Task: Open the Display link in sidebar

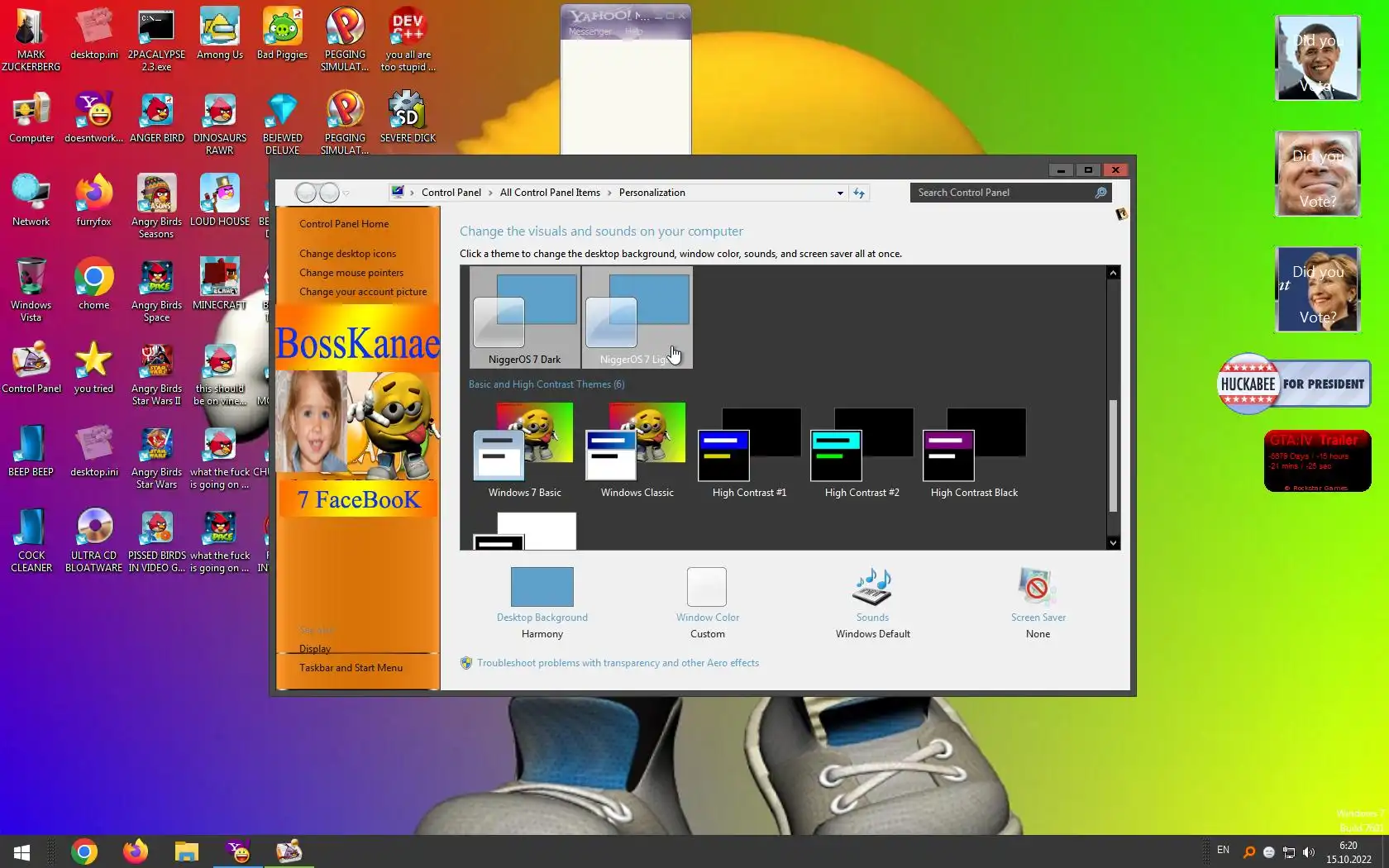Action: coord(315,649)
